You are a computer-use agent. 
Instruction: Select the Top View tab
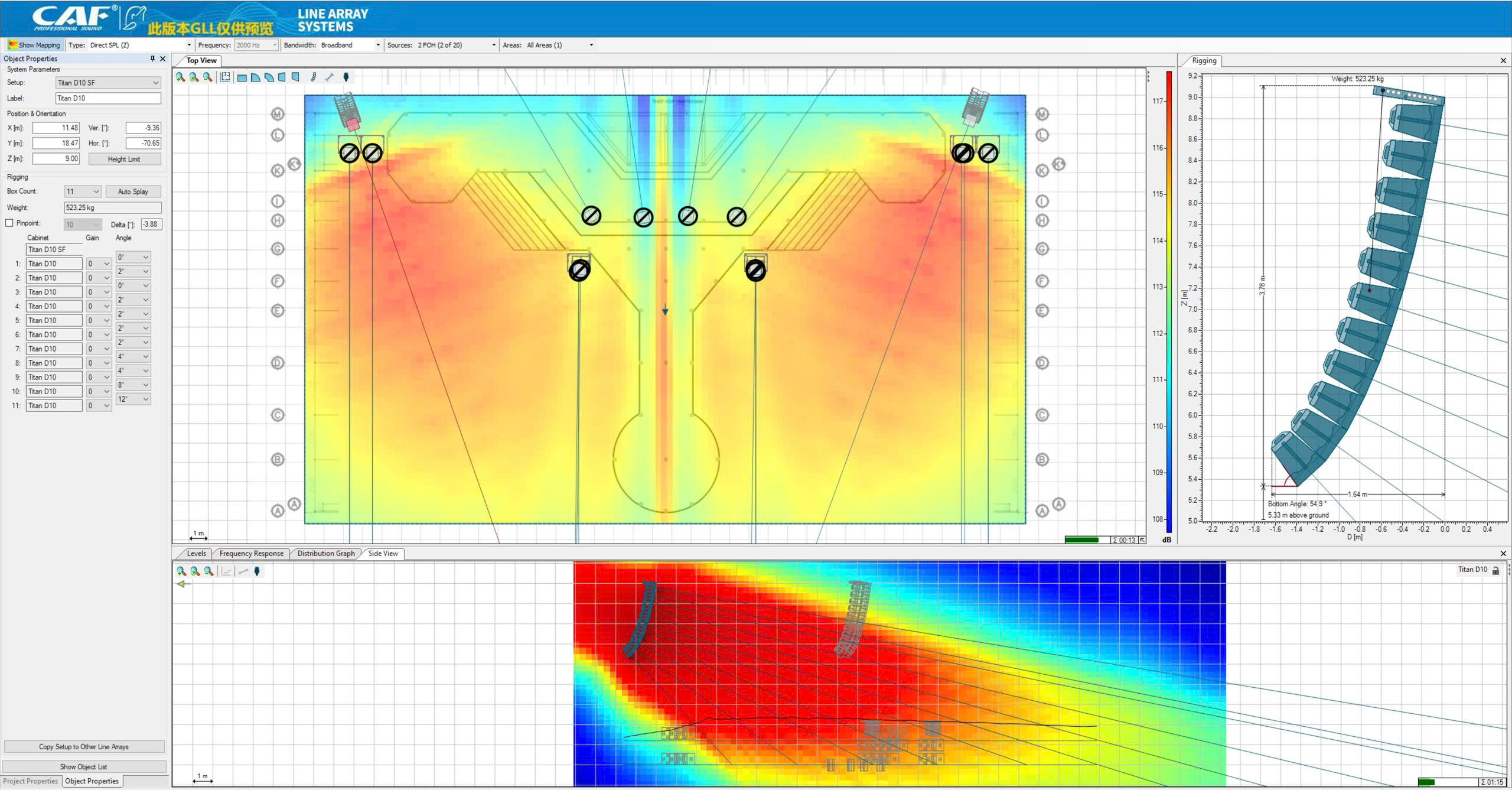[x=201, y=60]
